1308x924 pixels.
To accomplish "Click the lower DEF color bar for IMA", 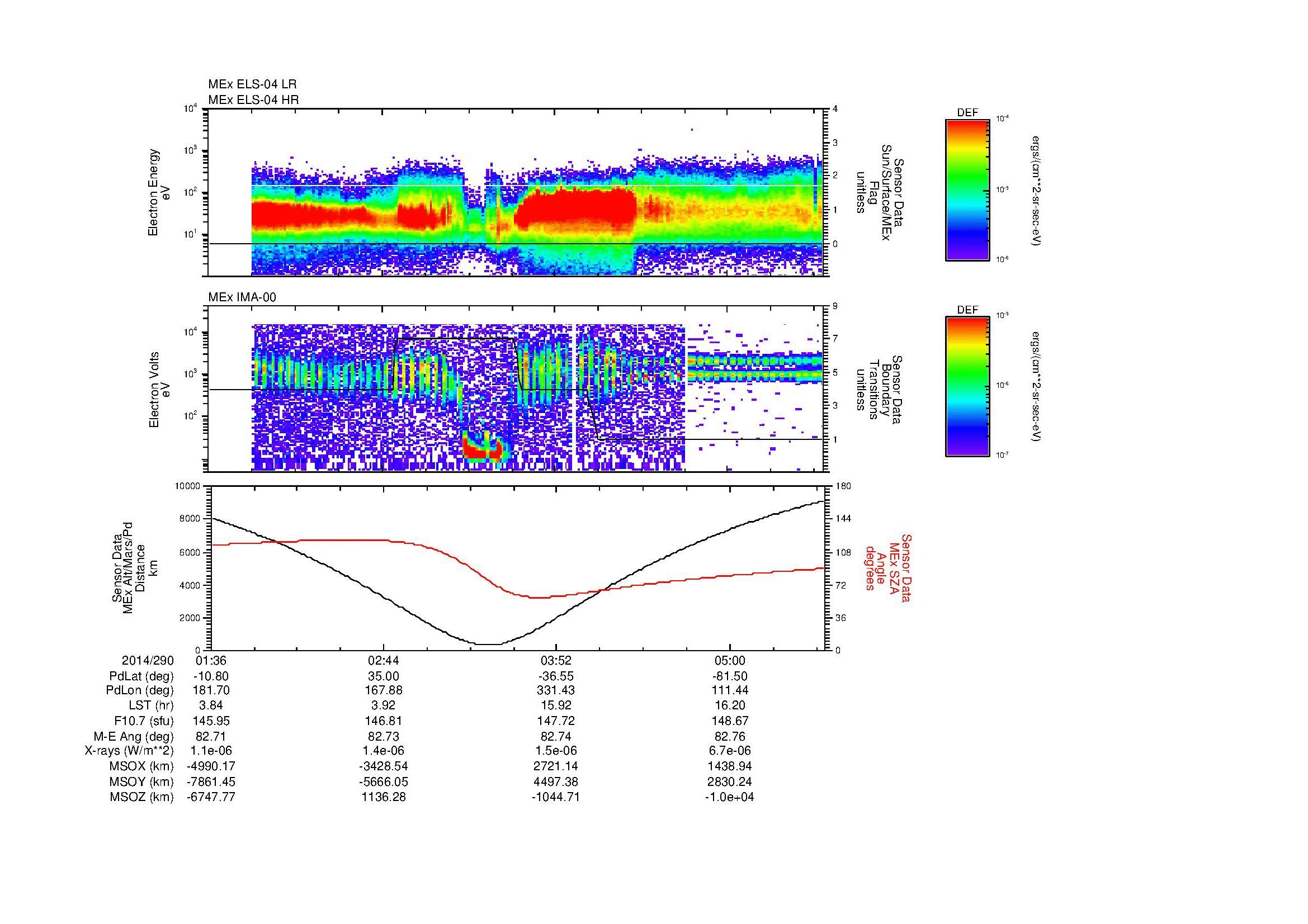I will 967,387.
